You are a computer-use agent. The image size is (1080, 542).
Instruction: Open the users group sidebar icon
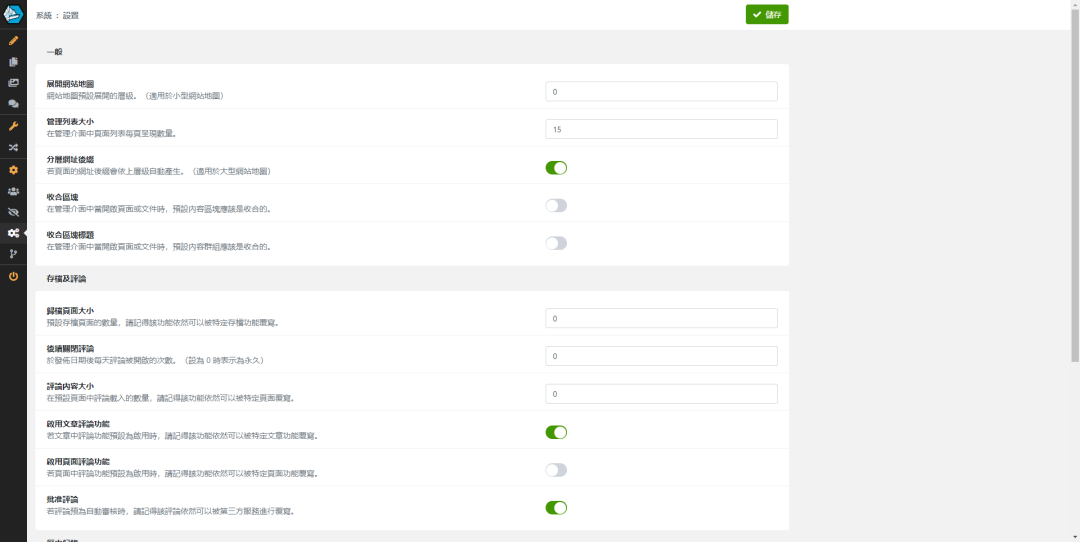coord(13,191)
